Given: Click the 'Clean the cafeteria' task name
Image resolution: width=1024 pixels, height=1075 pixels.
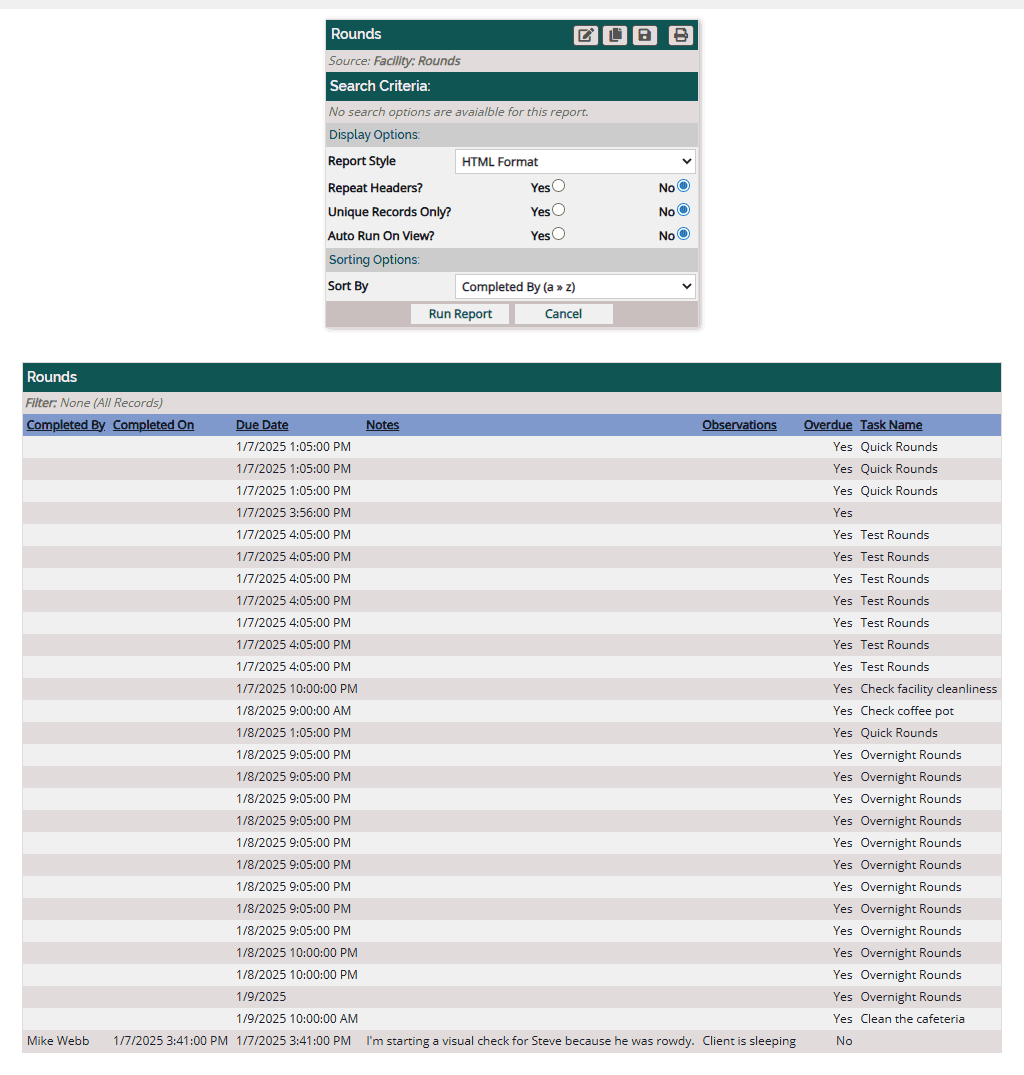Looking at the screenshot, I should click(x=912, y=1019).
